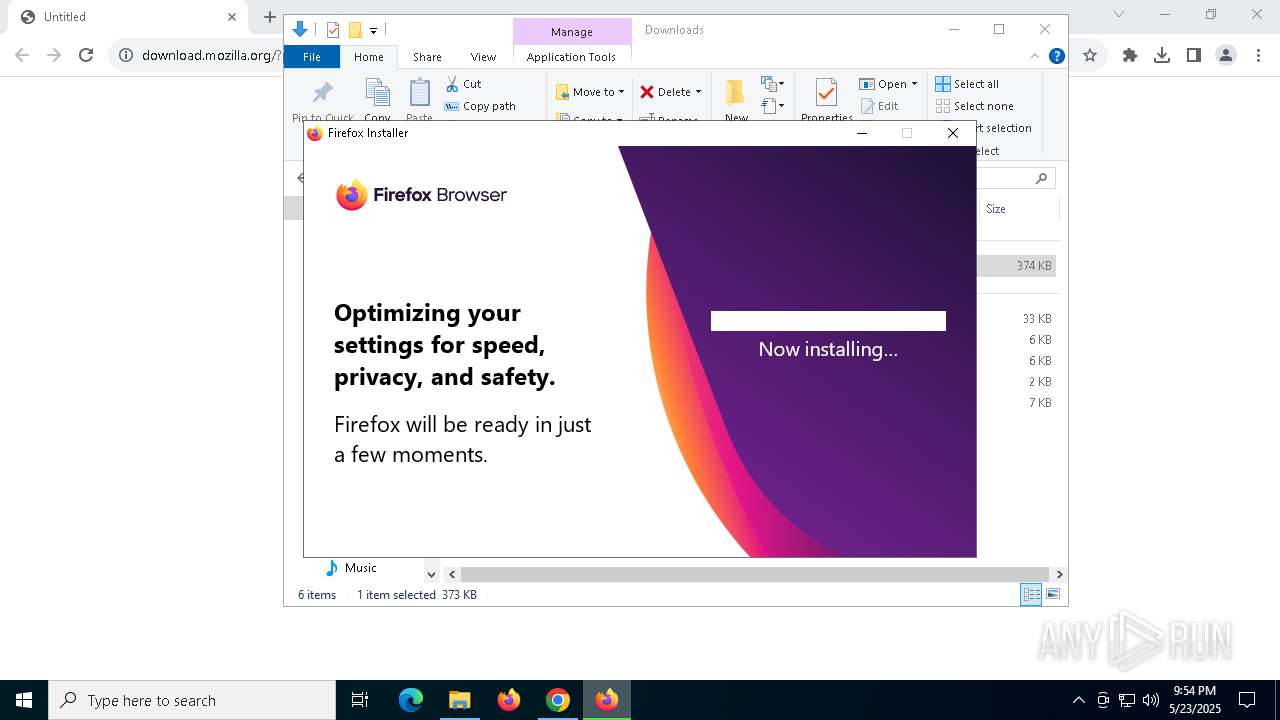This screenshot has height=720, width=1280.
Task: Click the Cut scissors icon in File Explorer
Action: point(452,84)
